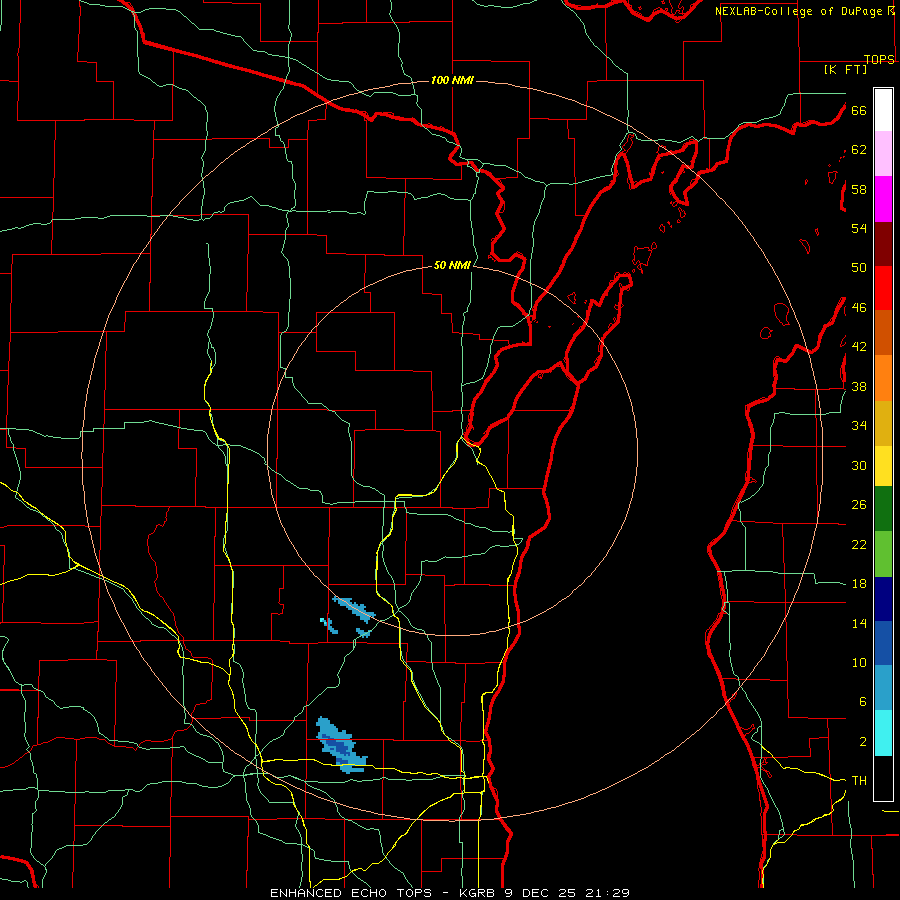The image size is (900, 900).
Task: Click the 66 value on the legend
Action: click(x=859, y=110)
